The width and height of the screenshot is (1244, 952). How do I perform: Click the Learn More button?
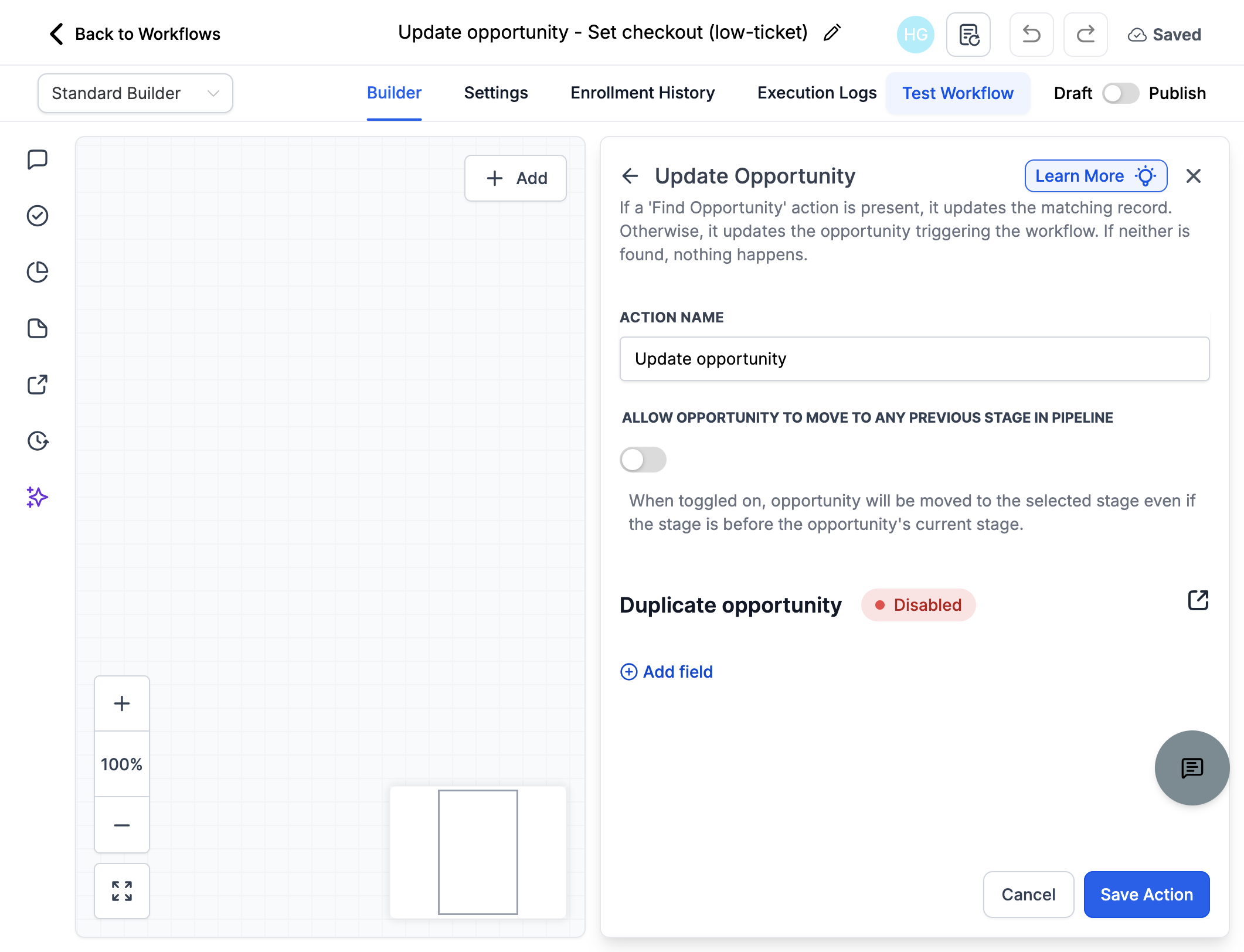coord(1096,176)
